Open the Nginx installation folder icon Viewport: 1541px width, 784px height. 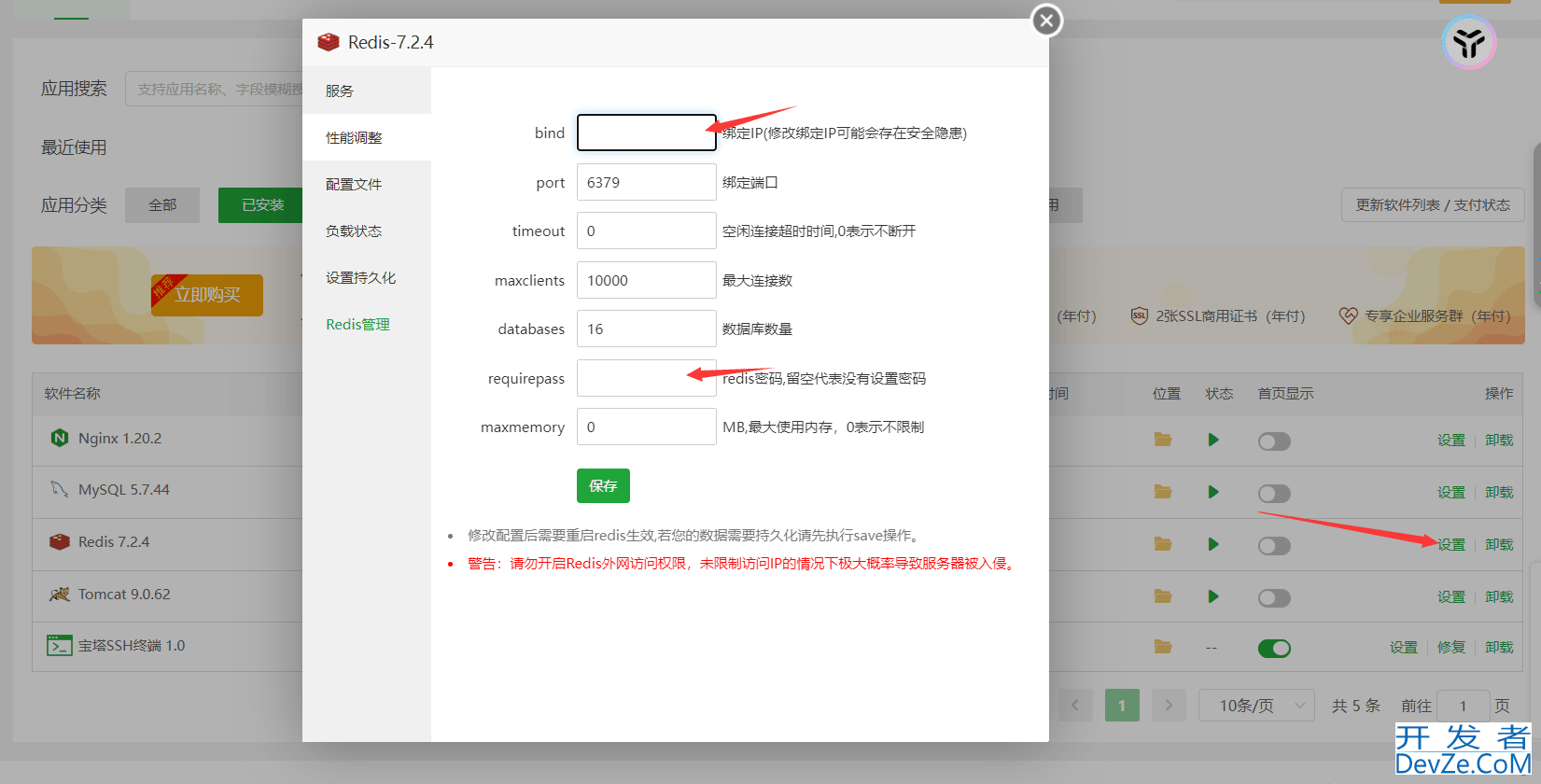click(1163, 440)
